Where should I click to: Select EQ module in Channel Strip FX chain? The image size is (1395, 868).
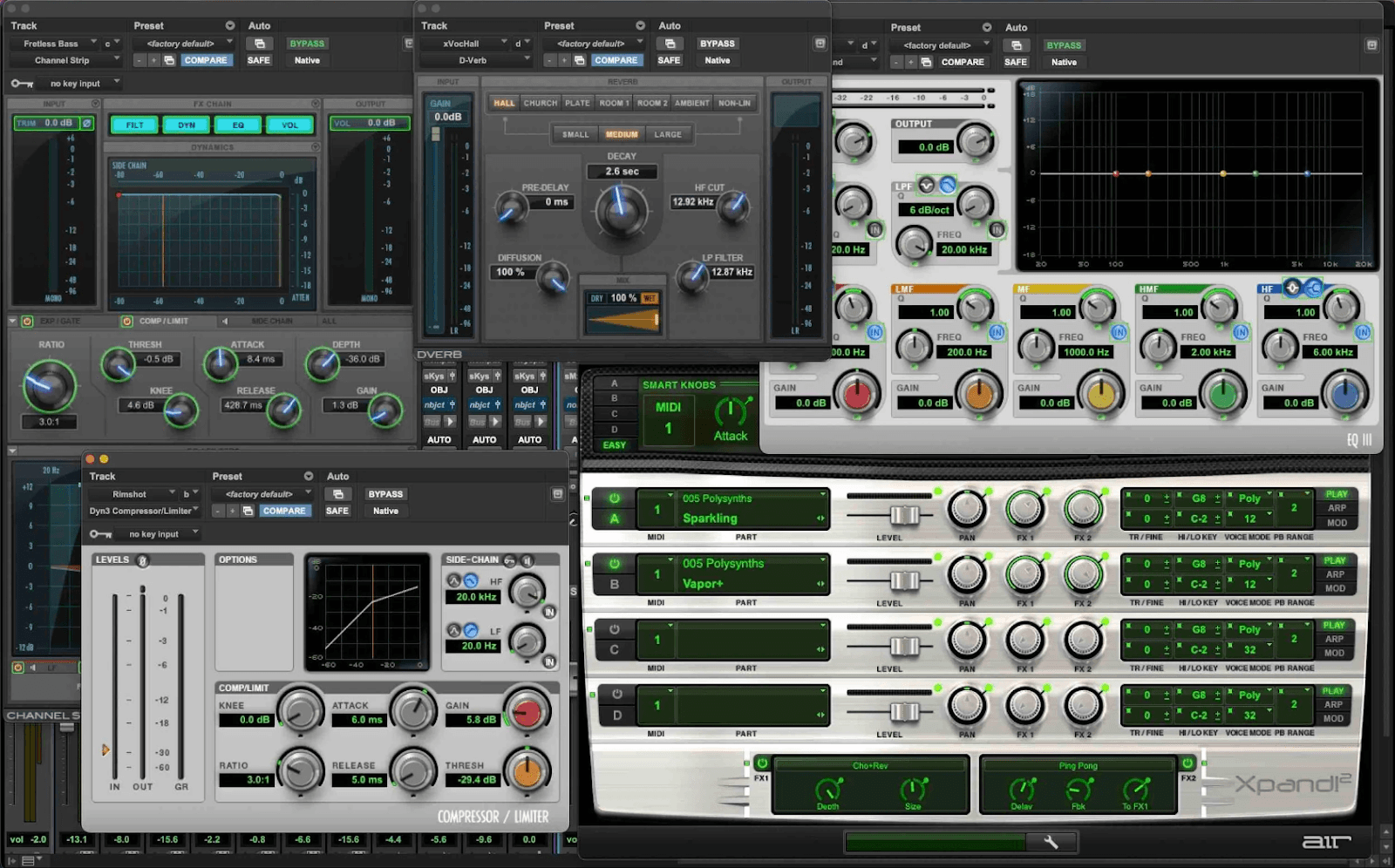[x=238, y=125]
